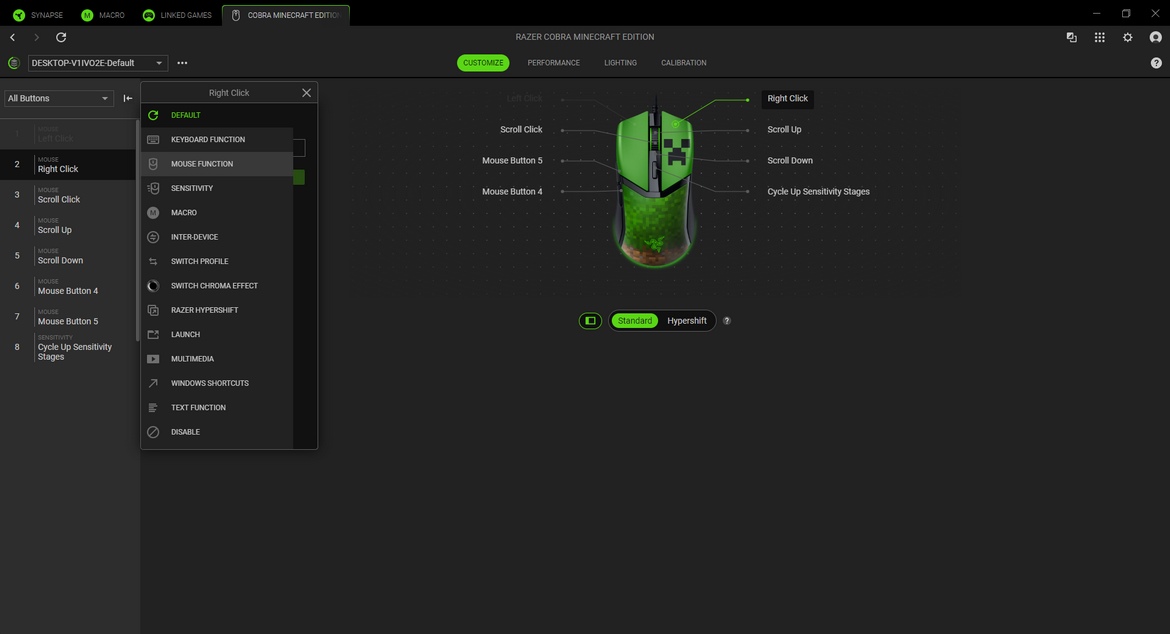Select the Multimedia option
The image size is (1170, 634).
click(216, 359)
